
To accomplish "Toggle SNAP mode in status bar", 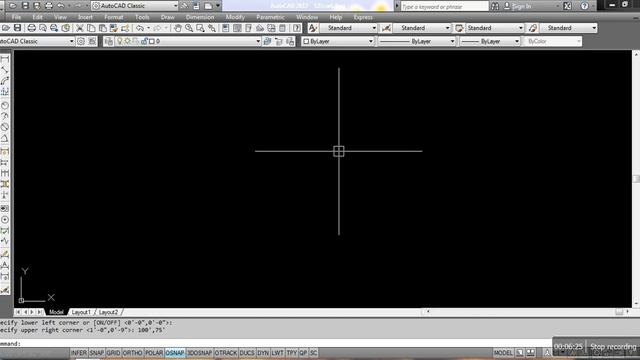I will click(x=96, y=353).
